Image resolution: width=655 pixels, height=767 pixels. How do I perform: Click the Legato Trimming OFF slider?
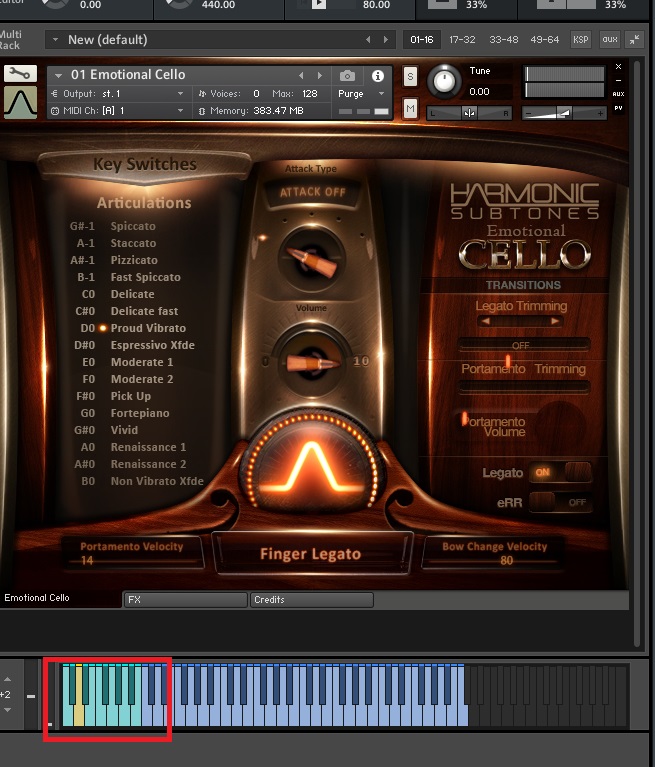point(523,345)
